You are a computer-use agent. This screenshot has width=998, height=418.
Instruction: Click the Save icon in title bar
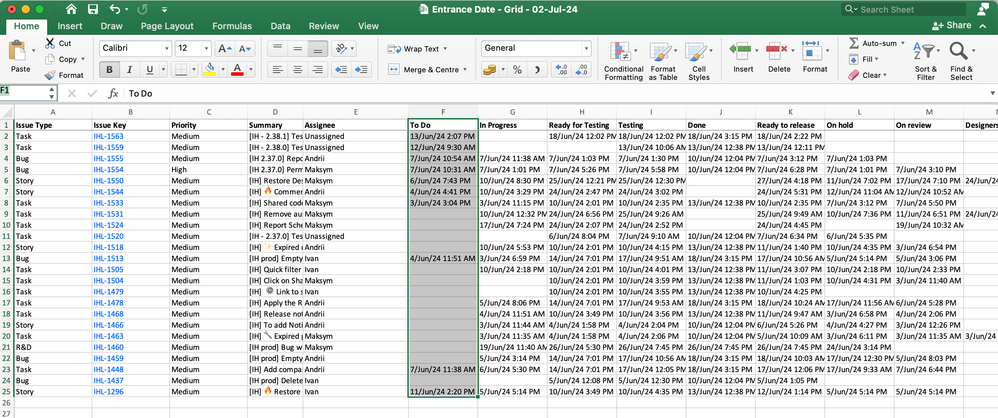coord(93,9)
